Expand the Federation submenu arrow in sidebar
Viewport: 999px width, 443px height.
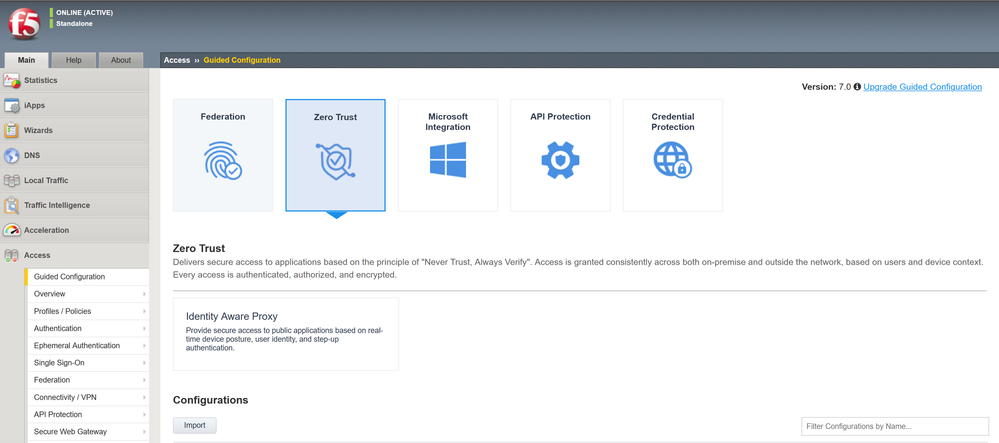click(144, 380)
